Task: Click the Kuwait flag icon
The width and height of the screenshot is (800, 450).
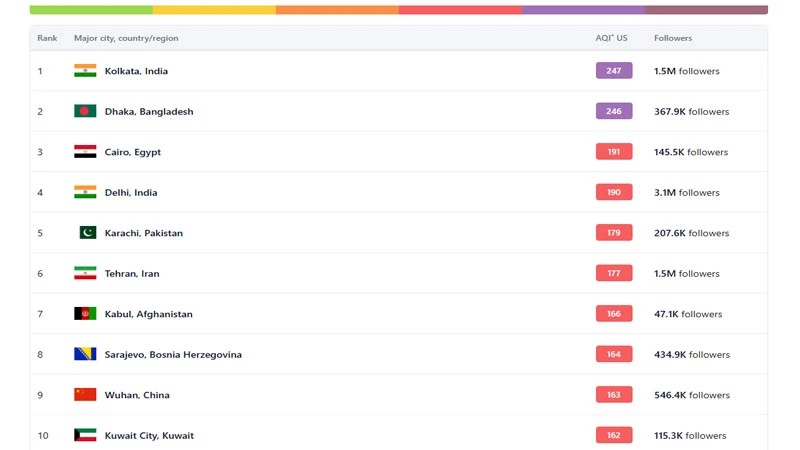Action: [85, 435]
